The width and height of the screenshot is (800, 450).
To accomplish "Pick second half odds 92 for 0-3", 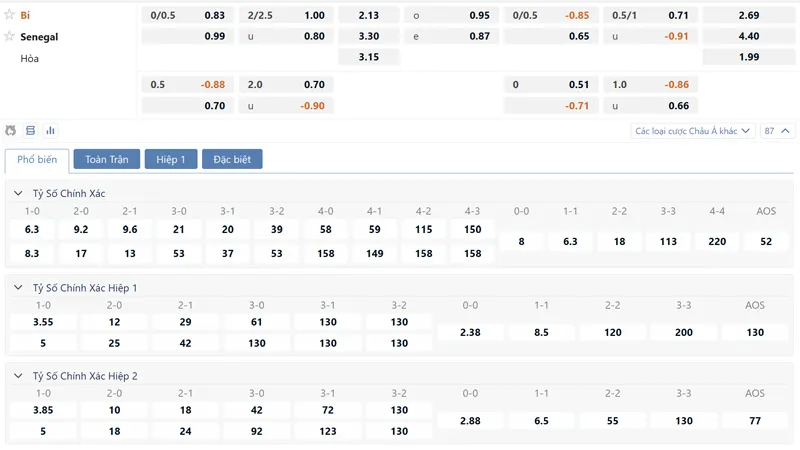I will coord(257,431).
